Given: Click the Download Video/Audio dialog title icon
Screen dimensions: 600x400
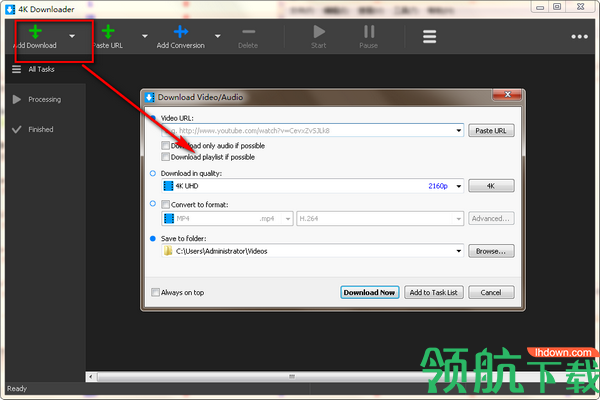Looking at the screenshot, I should coord(150,97).
